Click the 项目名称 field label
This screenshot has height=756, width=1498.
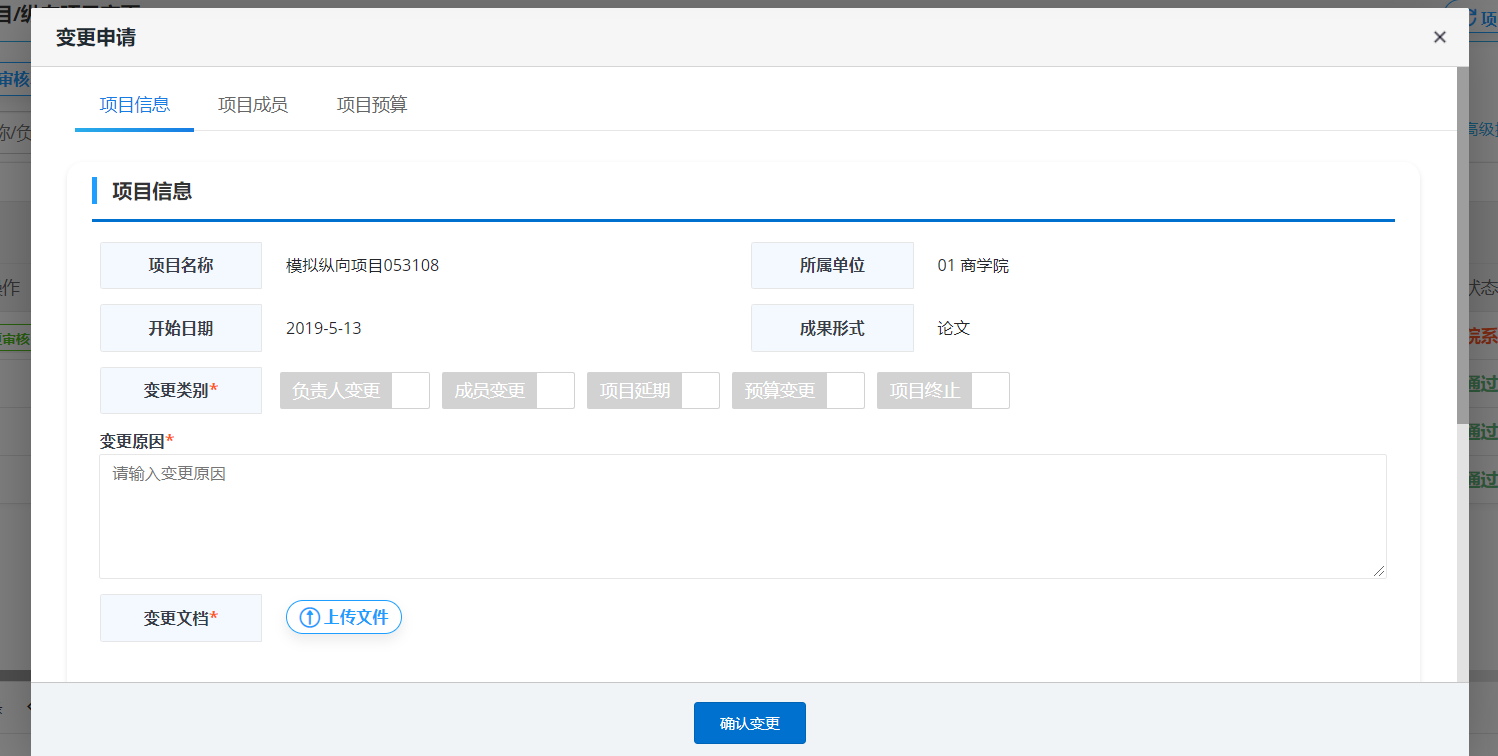click(181, 266)
